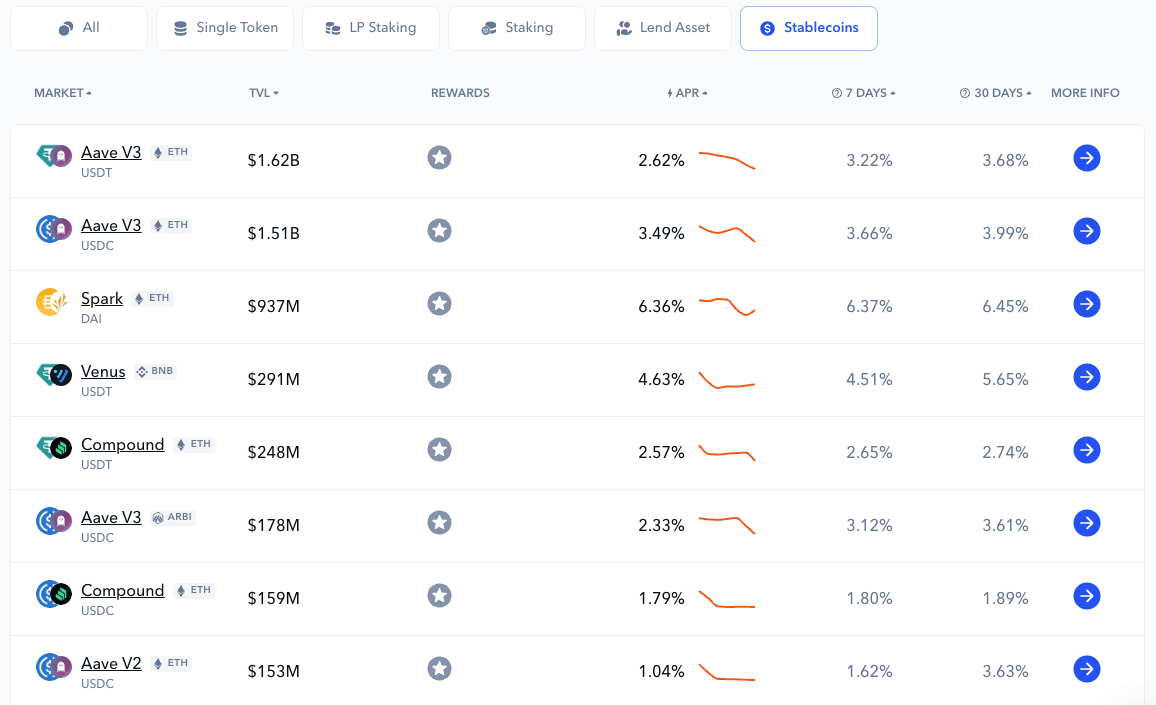Favorite the Compound USDT market star

pos(439,450)
